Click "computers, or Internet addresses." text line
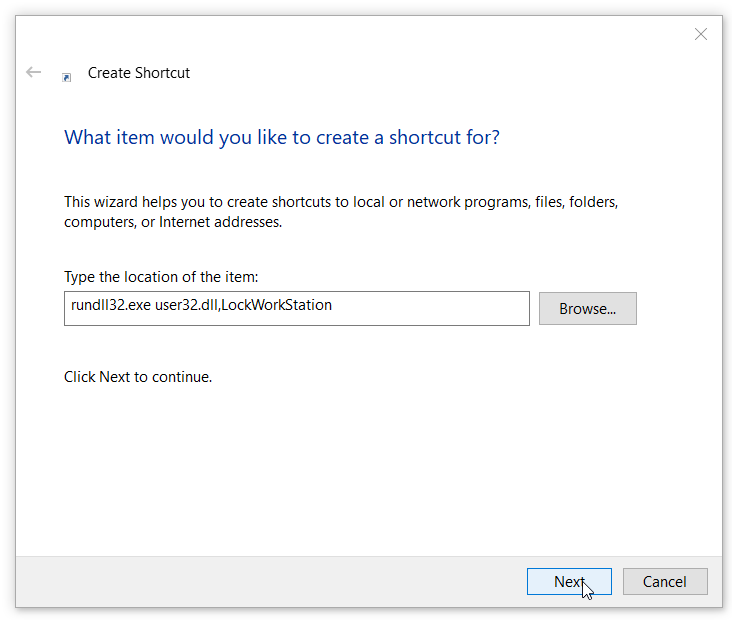Viewport: 732px width, 620px height. tap(173, 222)
